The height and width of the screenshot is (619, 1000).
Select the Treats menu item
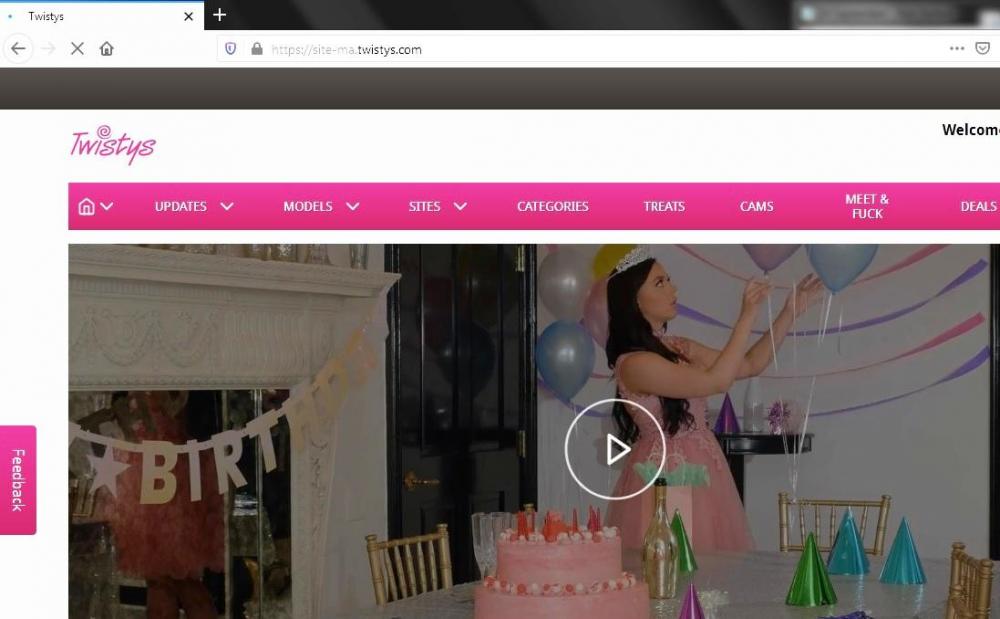(664, 206)
